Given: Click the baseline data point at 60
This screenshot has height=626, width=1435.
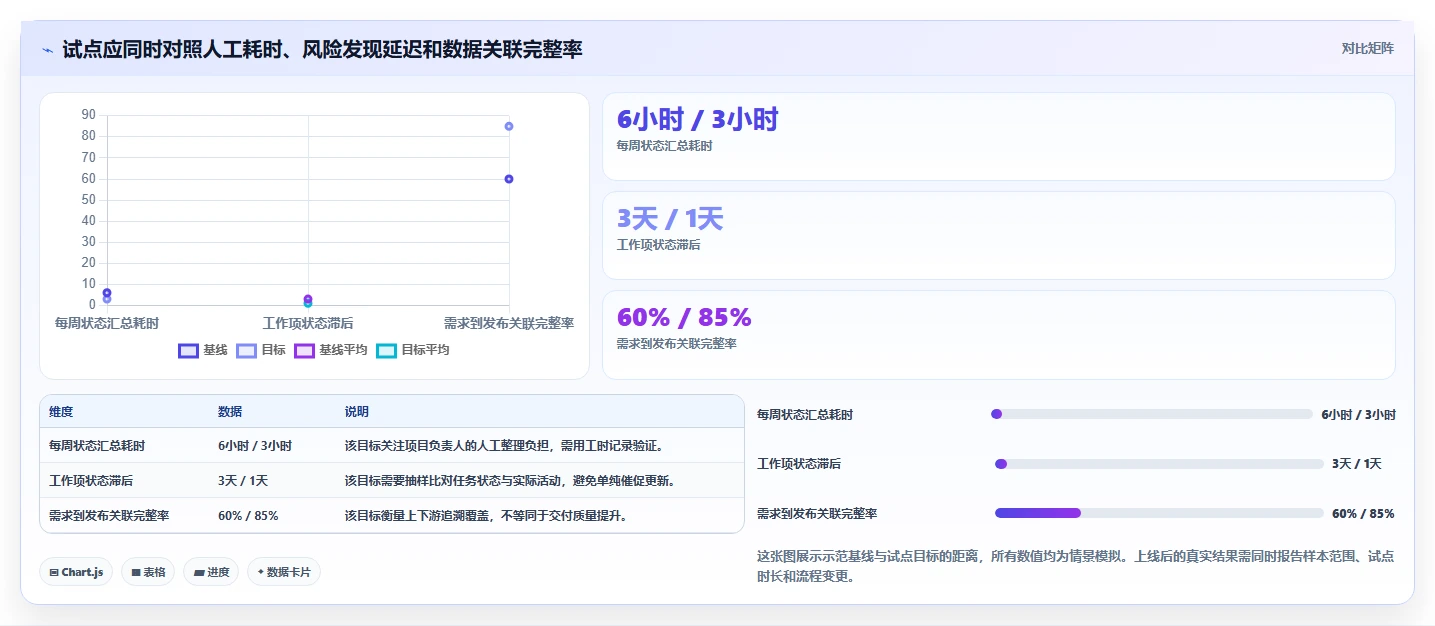Looking at the screenshot, I should 509,179.
